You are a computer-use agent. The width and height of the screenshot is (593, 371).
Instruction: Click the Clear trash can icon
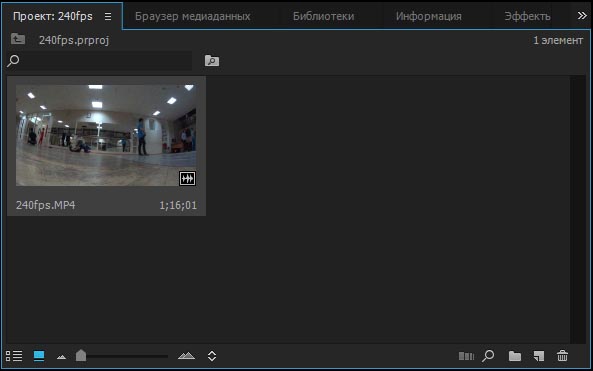click(x=562, y=356)
